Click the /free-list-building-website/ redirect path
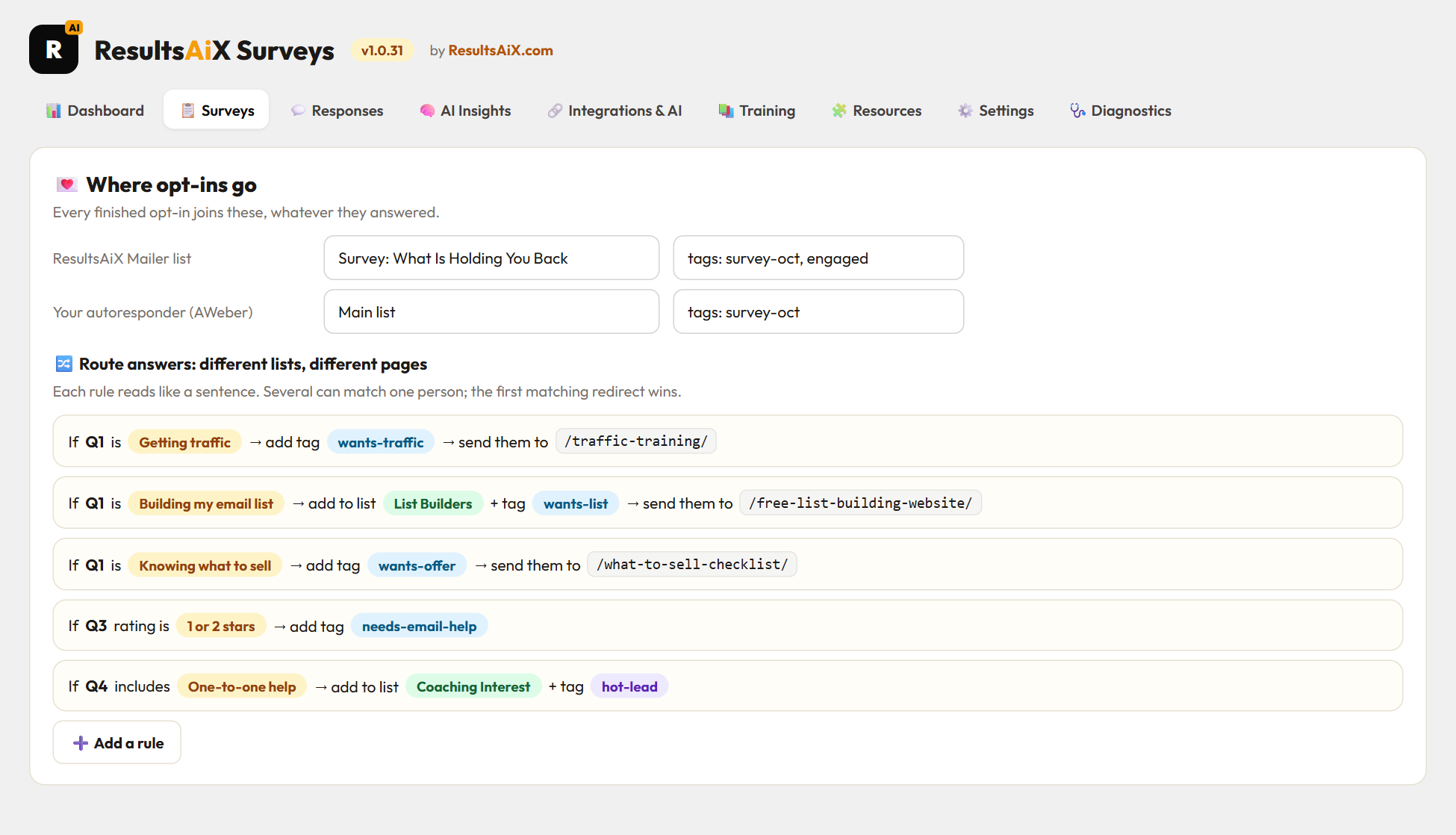 click(x=861, y=503)
